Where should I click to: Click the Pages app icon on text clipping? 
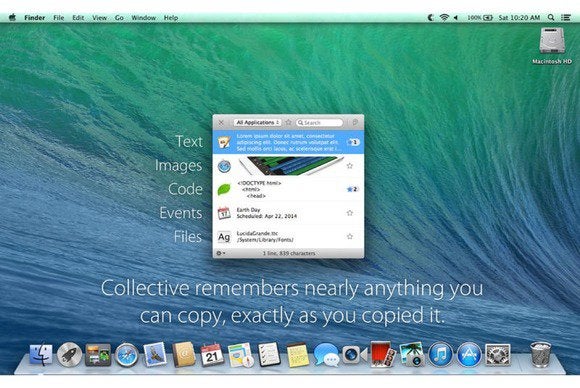click(x=224, y=142)
